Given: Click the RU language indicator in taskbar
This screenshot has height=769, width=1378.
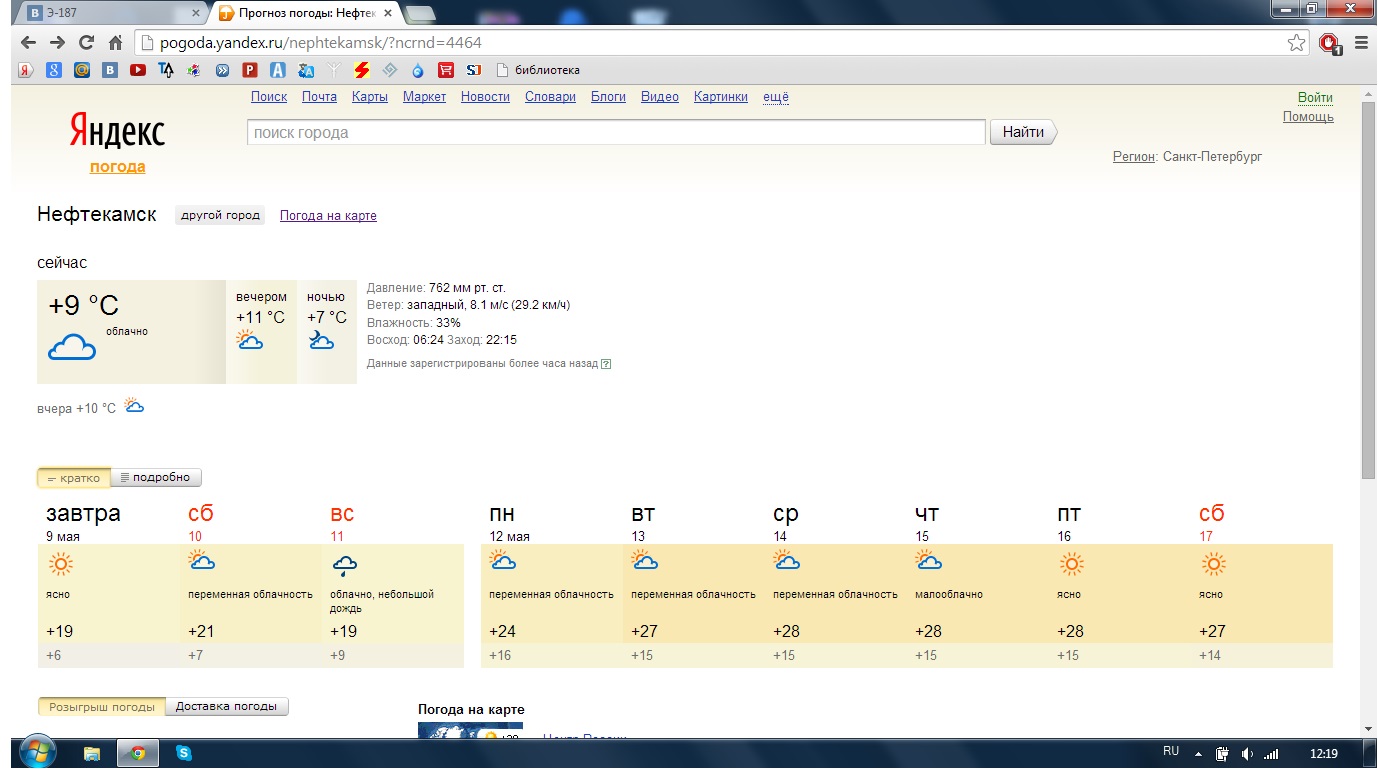Looking at the screenshot, I should pyautogui.click(x=1171, y=751).
